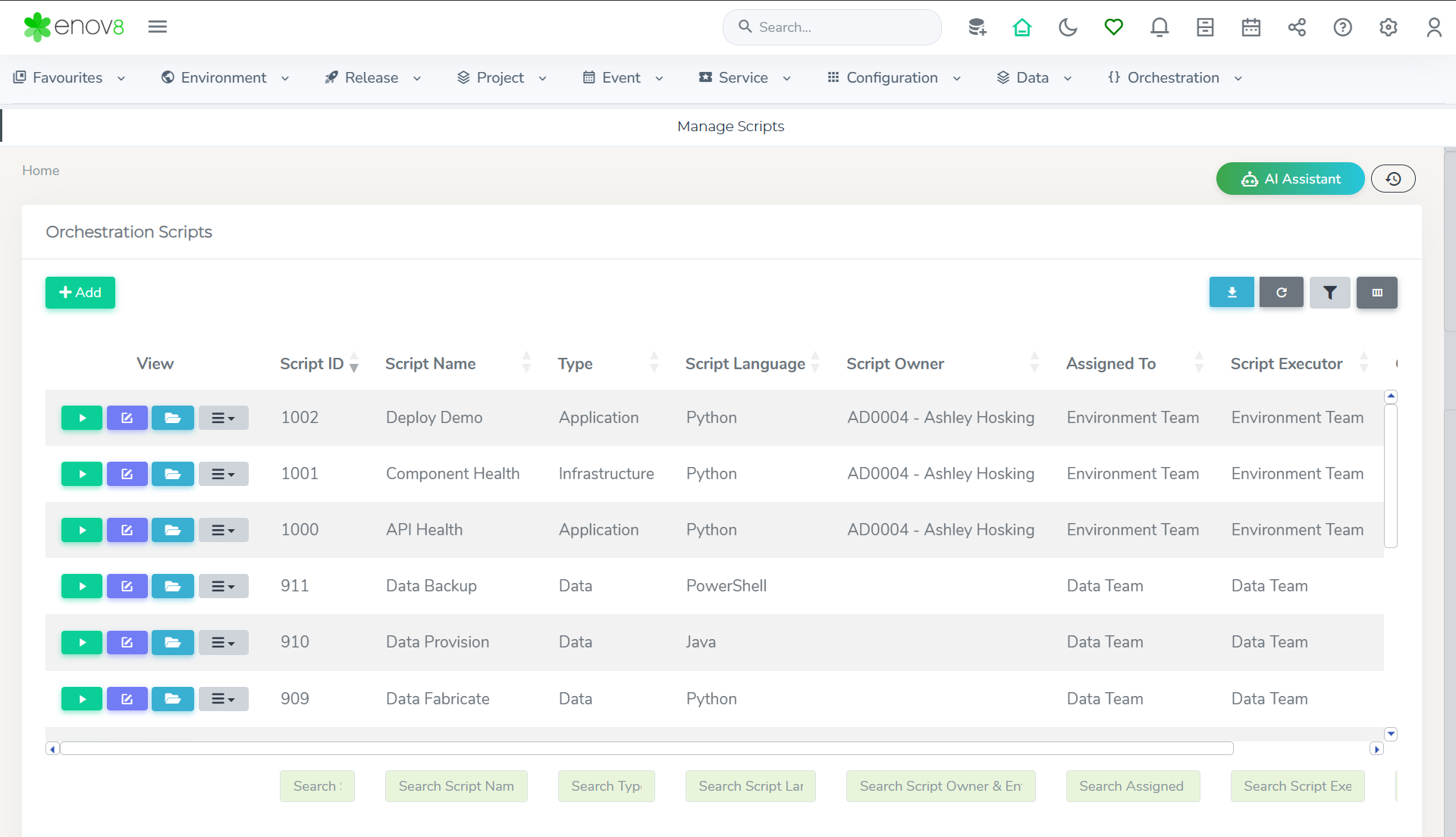
Task: Run the Deploy Demo script
Action: 81,418
